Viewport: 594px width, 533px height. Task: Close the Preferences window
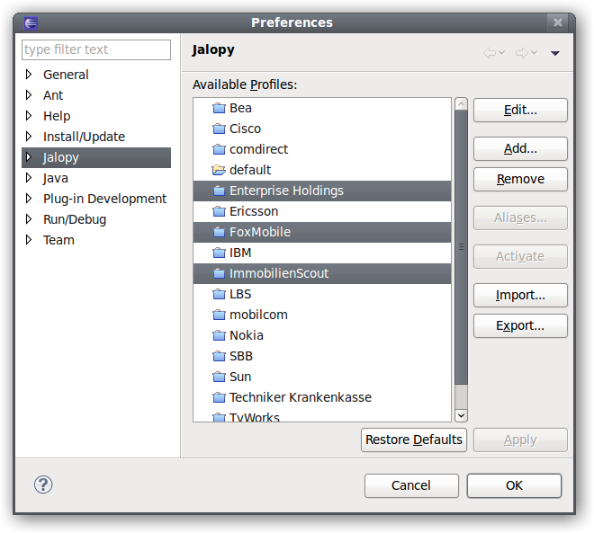(x=558, y=23)
